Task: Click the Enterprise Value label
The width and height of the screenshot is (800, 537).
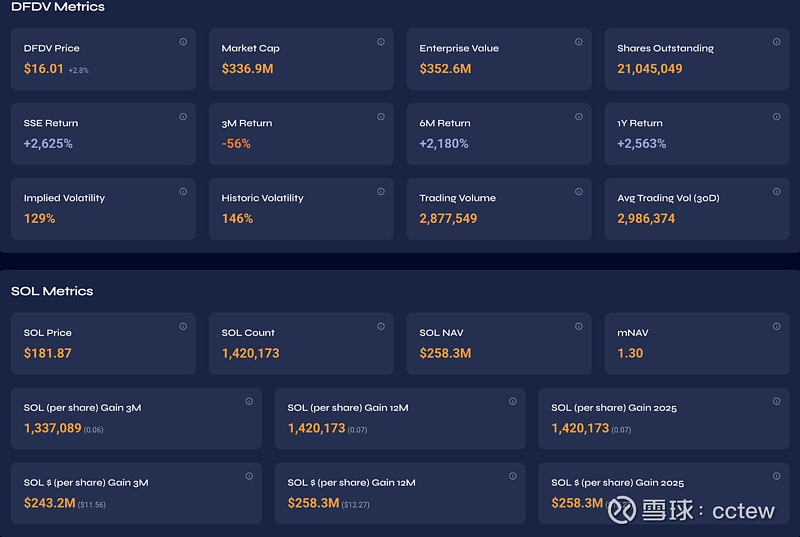Action: [459, 48]
